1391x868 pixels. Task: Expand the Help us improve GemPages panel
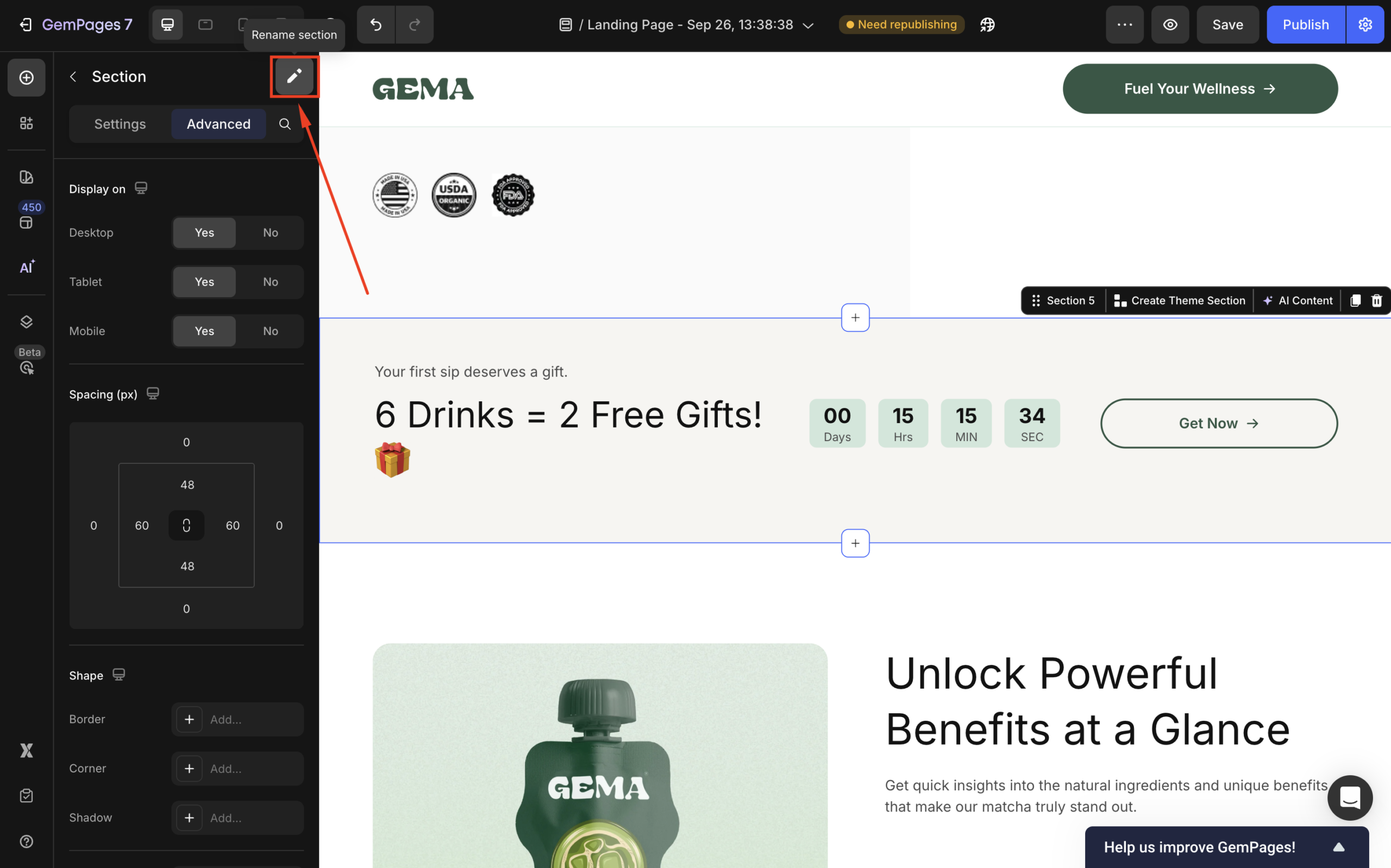coord(1338,847)
